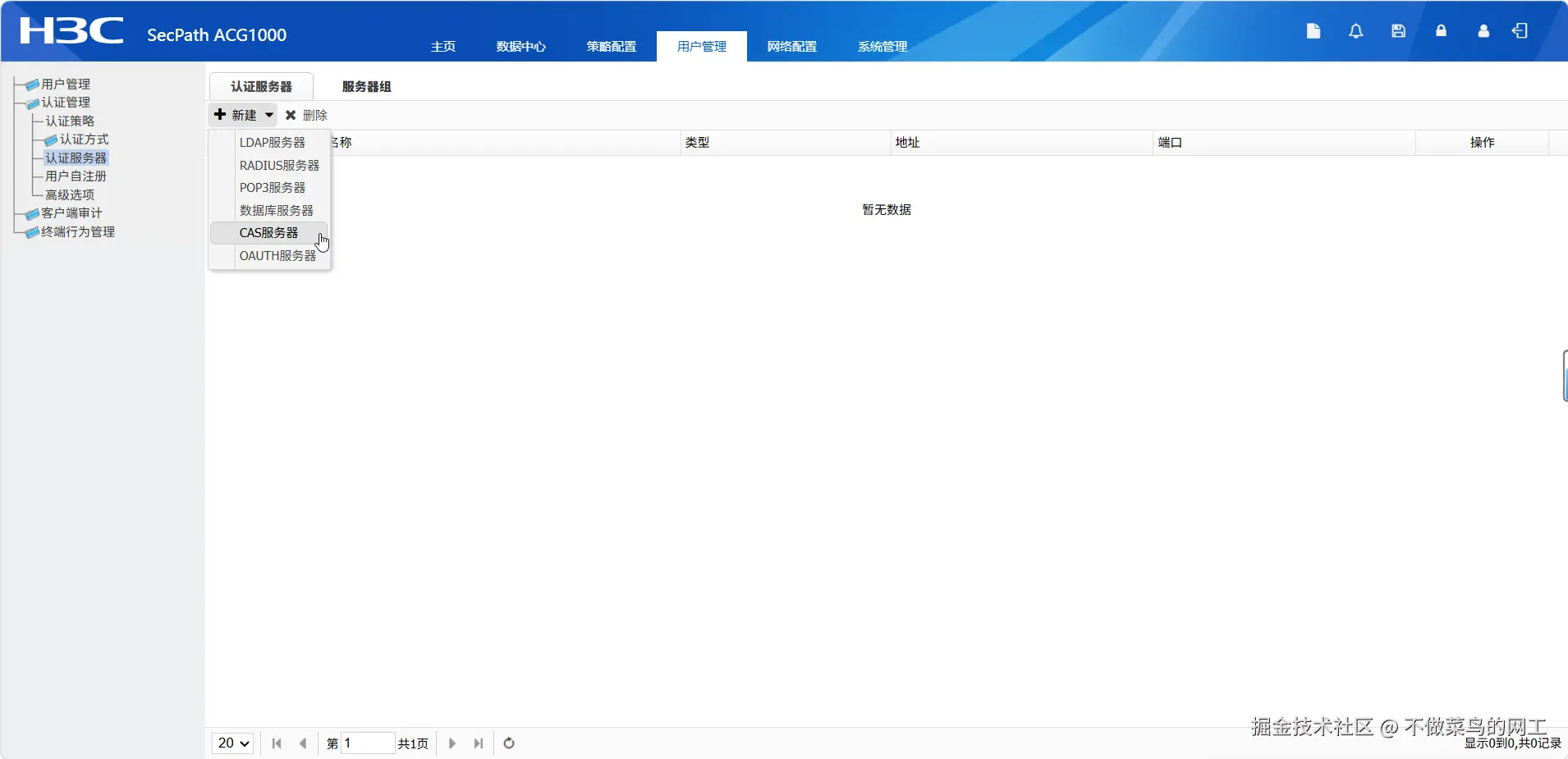The height and width of the screenshot is (759, 1568).
Task: Click the 客户端审计 tree folder icon
Action: (x=32, y=214)
